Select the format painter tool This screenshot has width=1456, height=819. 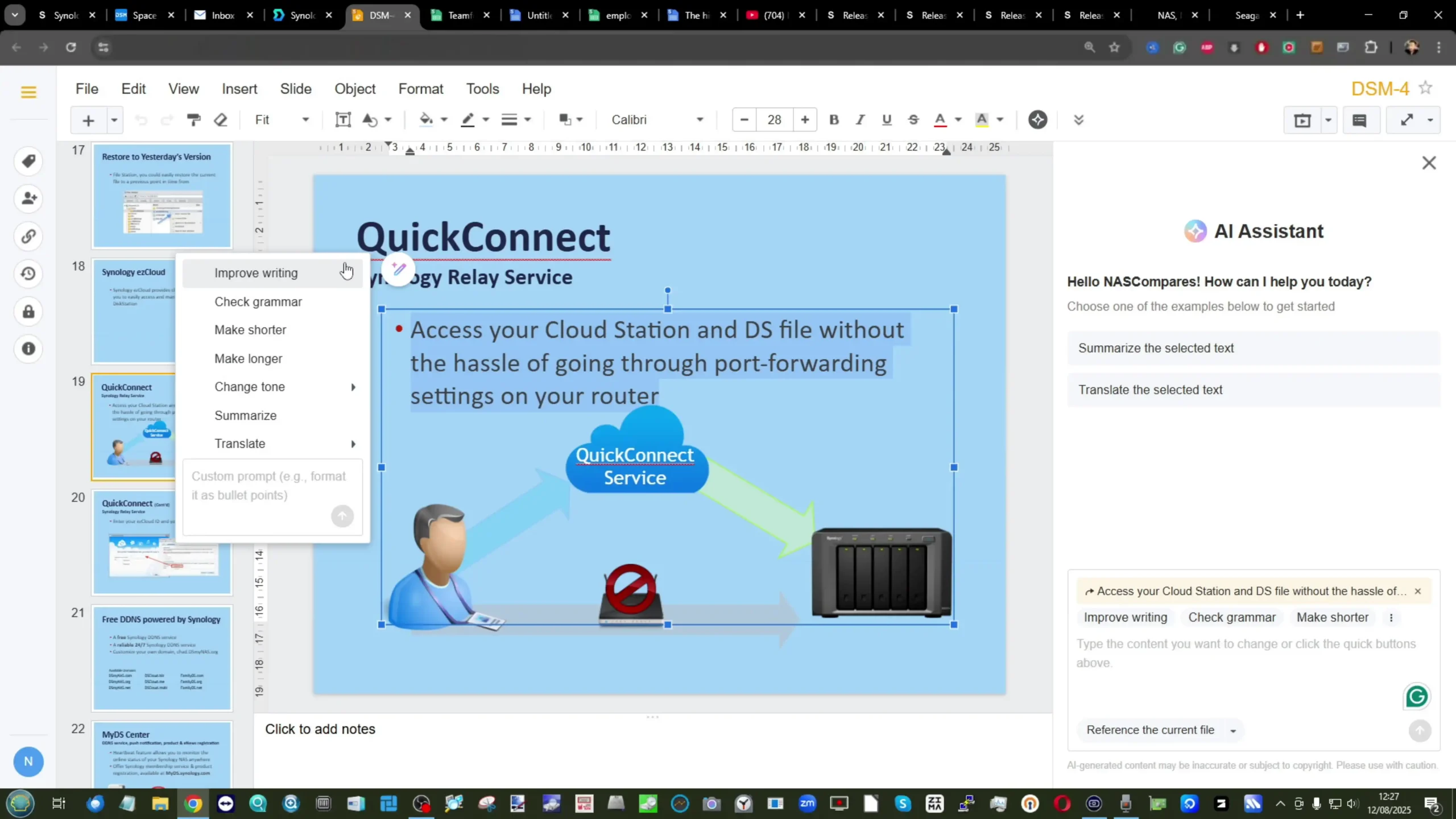[193, 119]
